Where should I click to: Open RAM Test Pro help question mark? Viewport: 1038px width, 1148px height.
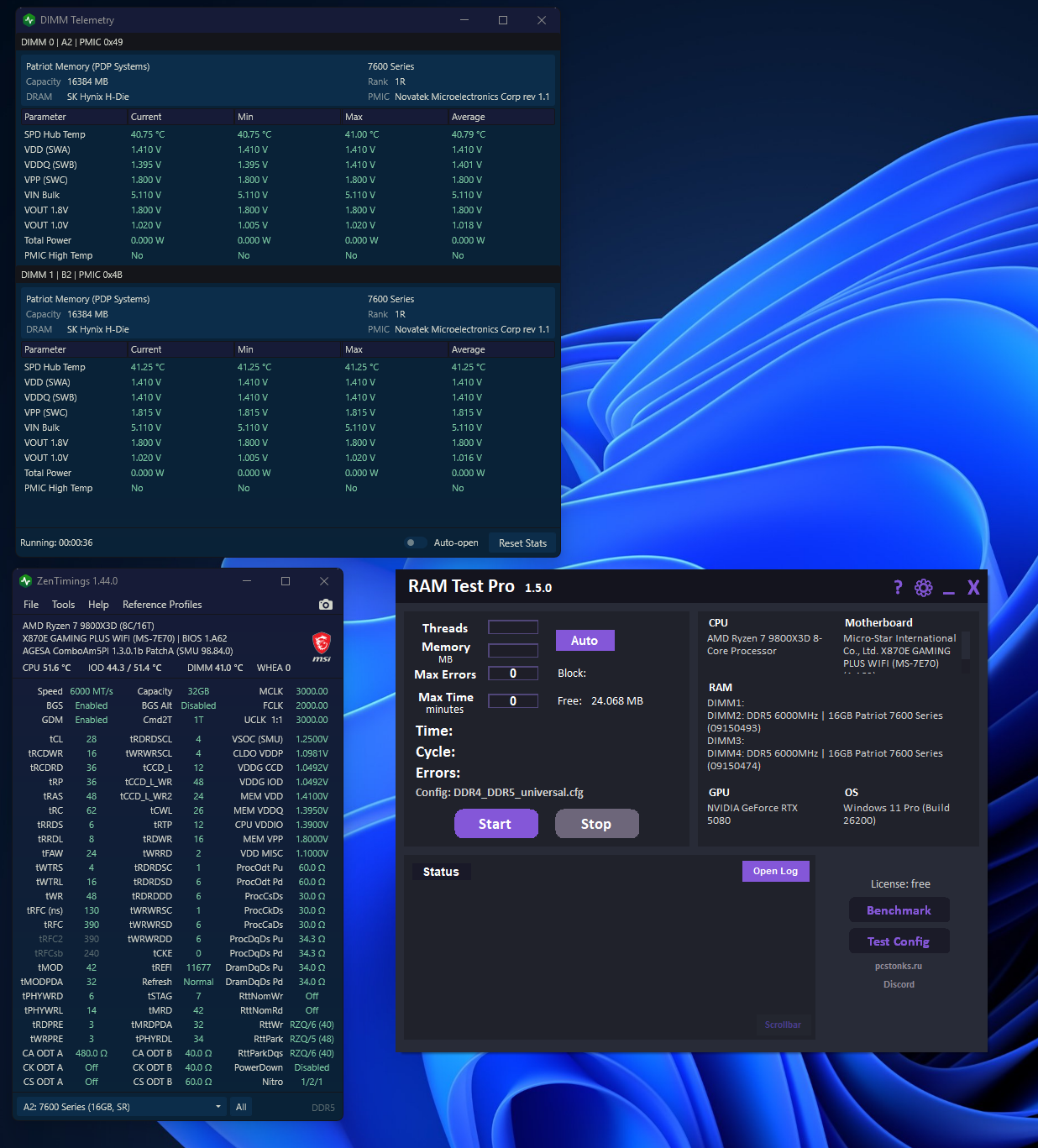pos(898,587)
